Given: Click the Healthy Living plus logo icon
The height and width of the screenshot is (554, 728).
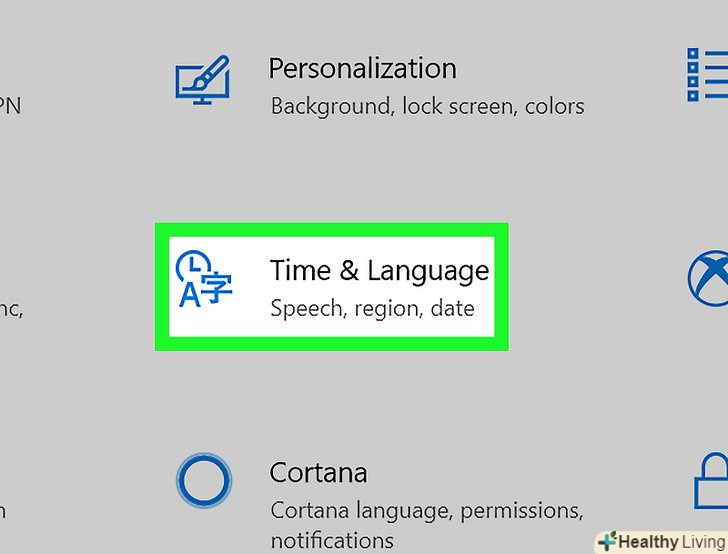Looking at the screenshot, I should click(606, 541).
